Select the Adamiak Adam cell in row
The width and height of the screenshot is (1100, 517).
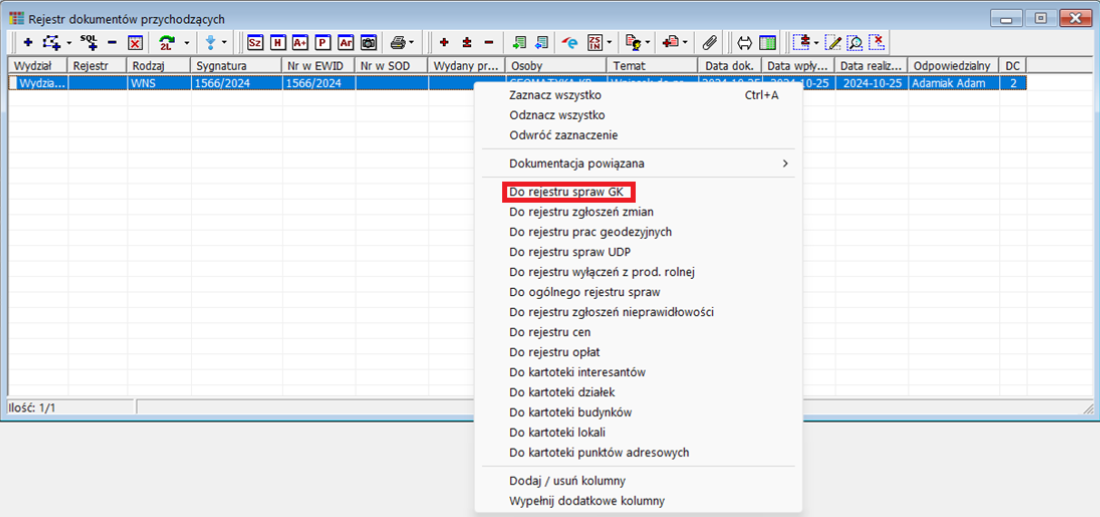[953, 84]
